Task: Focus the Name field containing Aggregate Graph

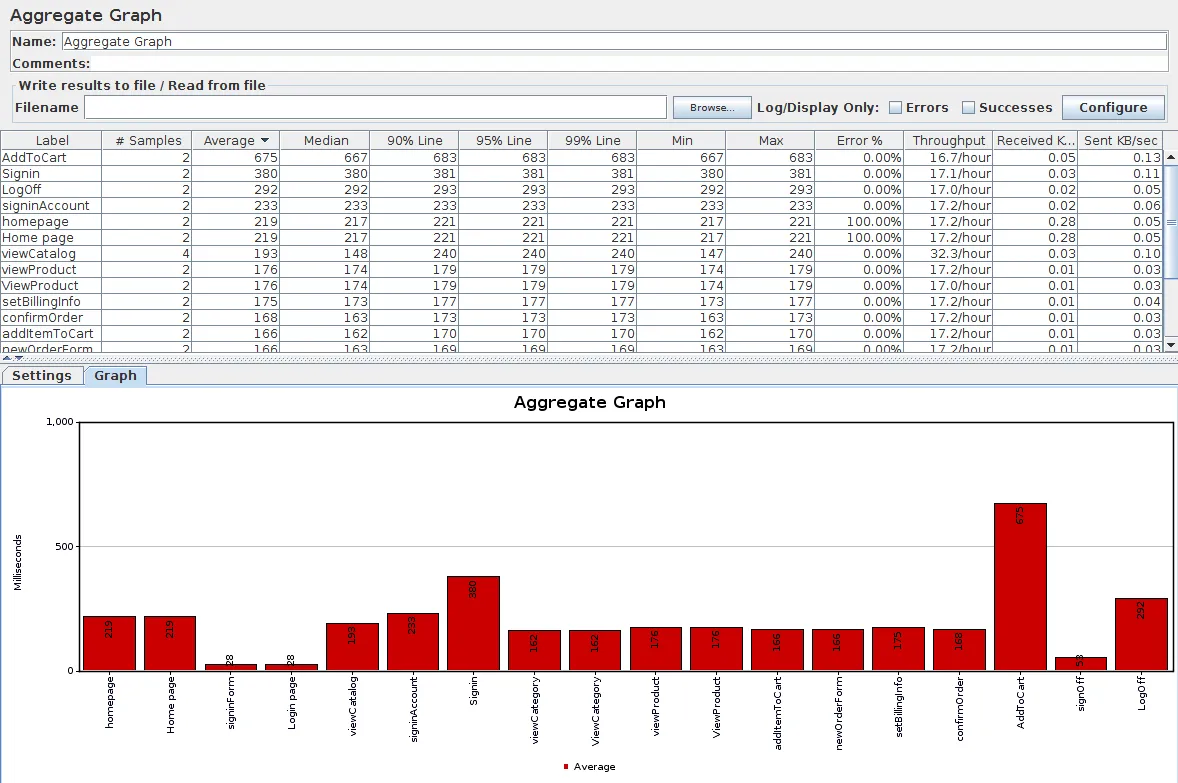Action: 613,42
